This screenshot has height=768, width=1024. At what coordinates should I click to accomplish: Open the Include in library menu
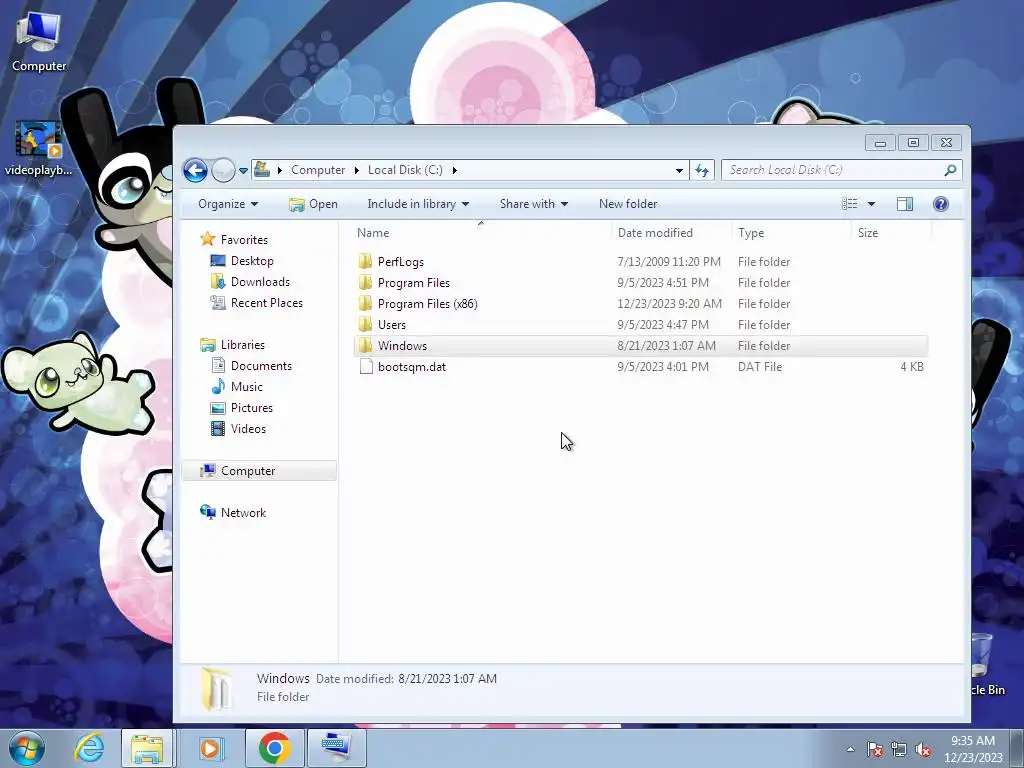[418, 204]
